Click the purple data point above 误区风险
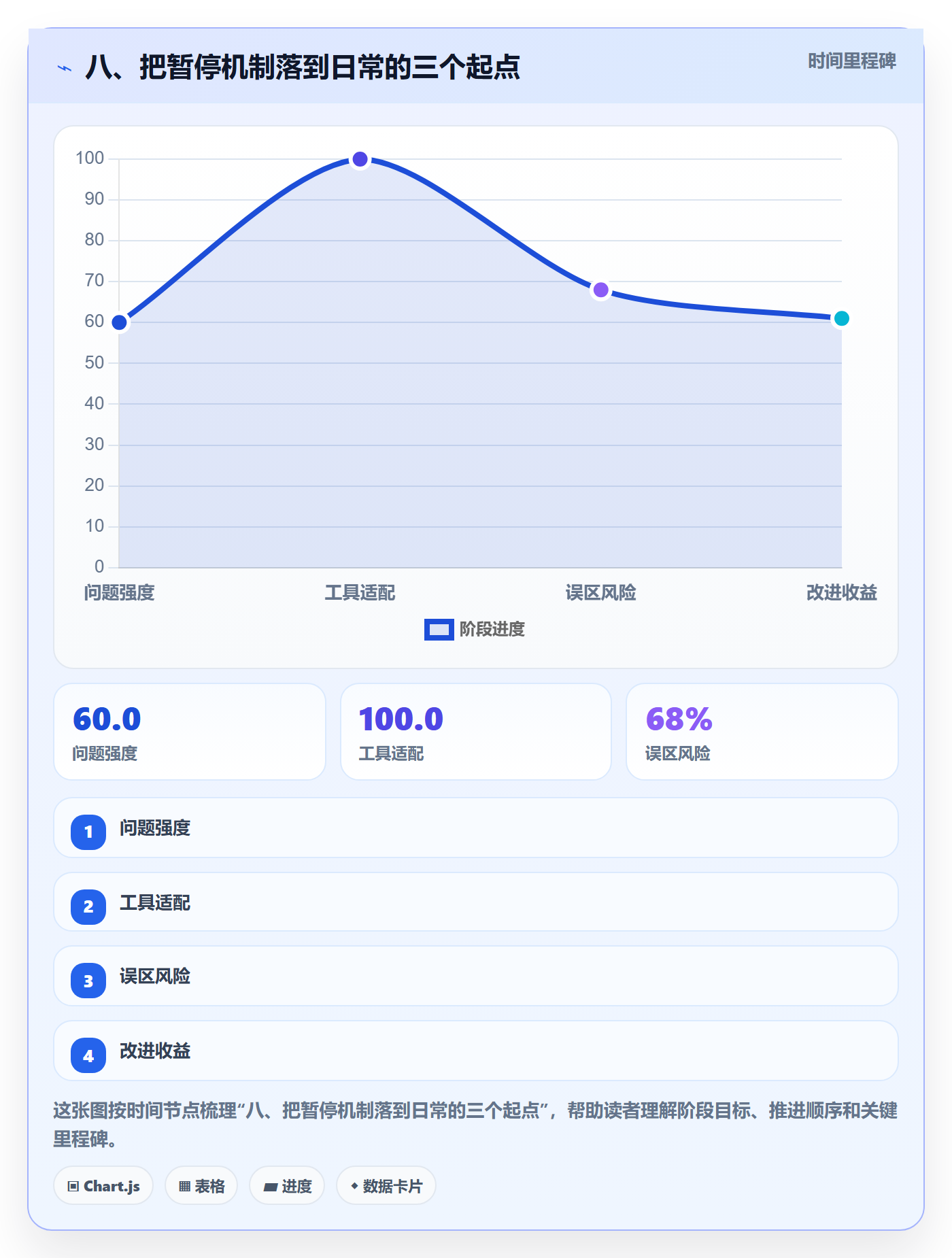Image resolution: width=952 pixels, height=1258 pixels. pos(601,290)
